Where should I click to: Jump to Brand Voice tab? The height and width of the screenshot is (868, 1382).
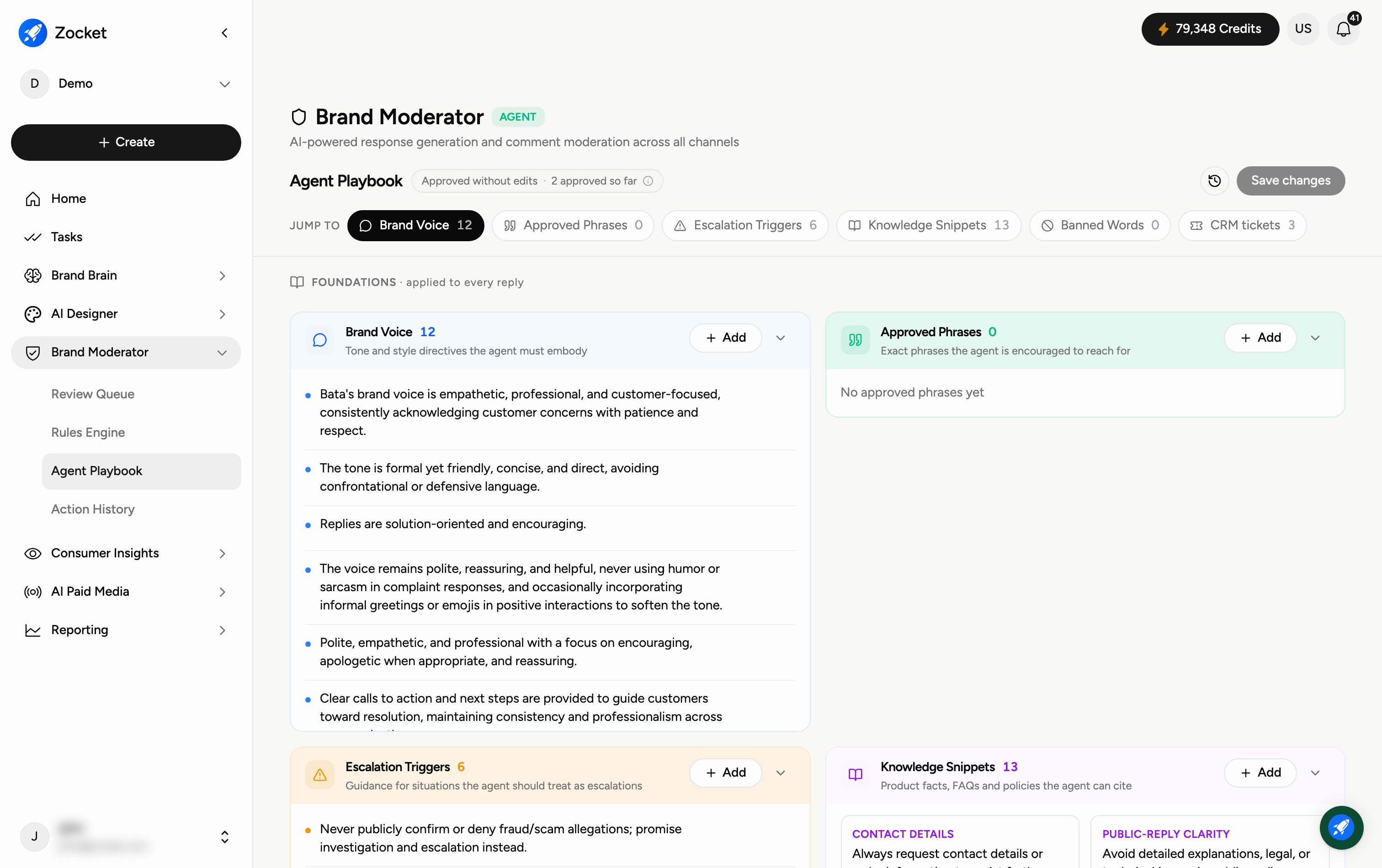pos(415,226)
